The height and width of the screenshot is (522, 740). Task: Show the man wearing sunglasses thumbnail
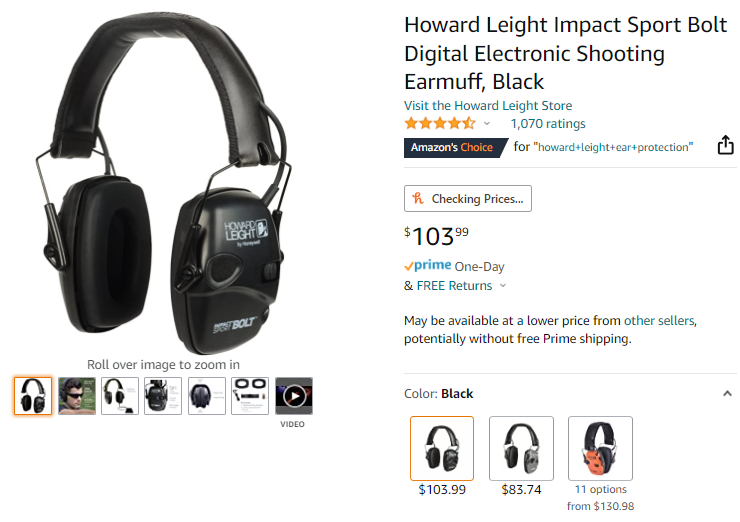pos(77,396)
